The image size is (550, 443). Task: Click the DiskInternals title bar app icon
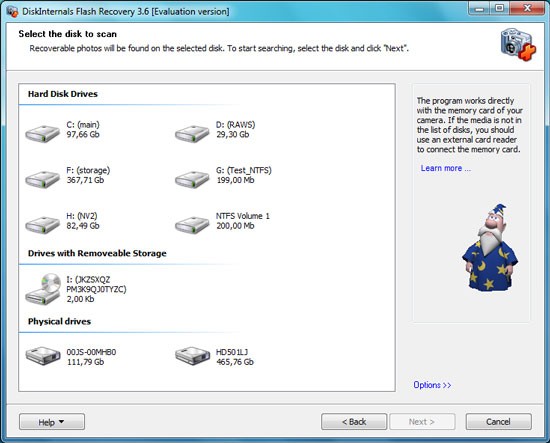click(x=12, y=11)
